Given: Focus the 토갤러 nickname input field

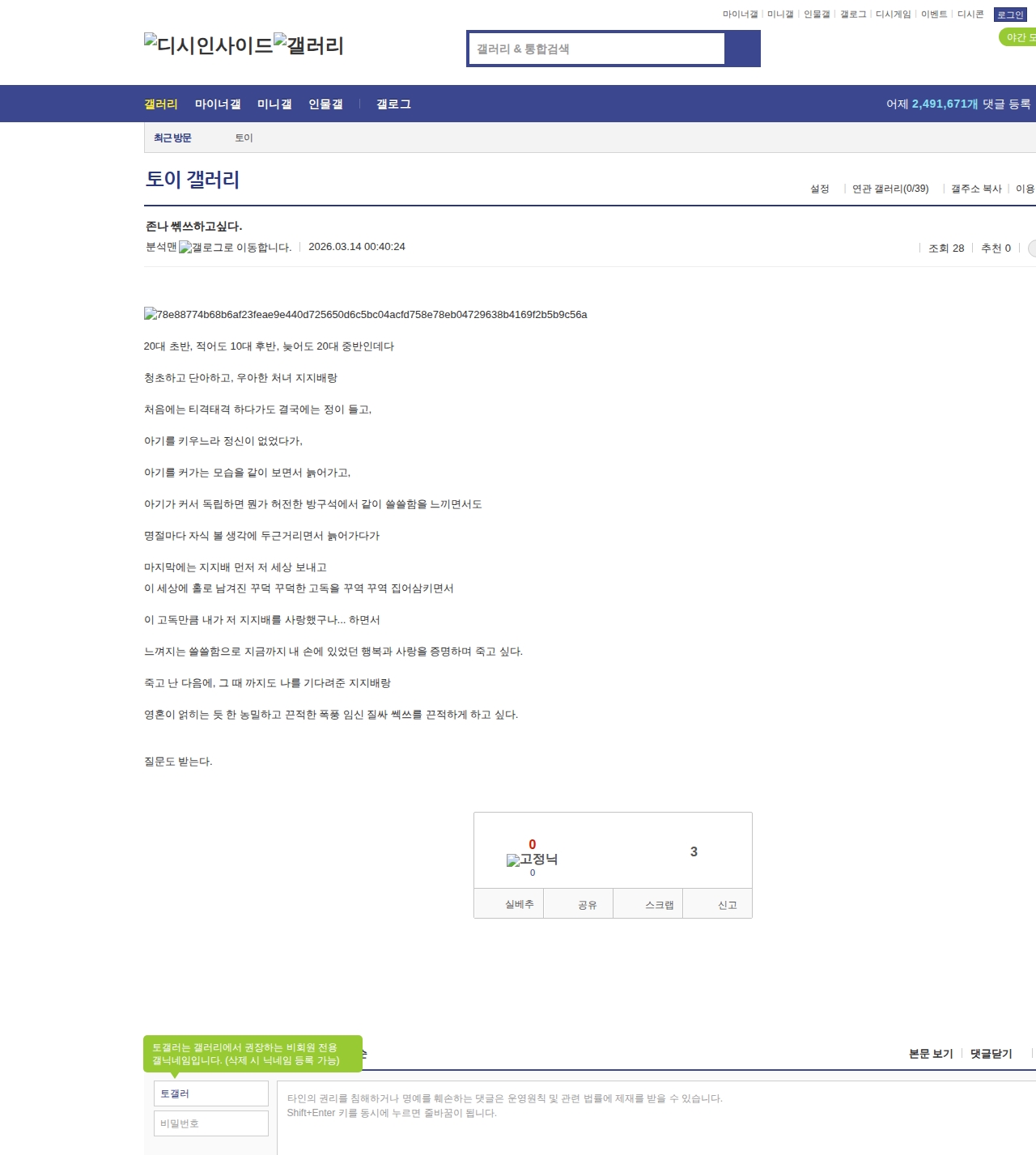Looking at the screenshot, I should tap(211, 1093).
